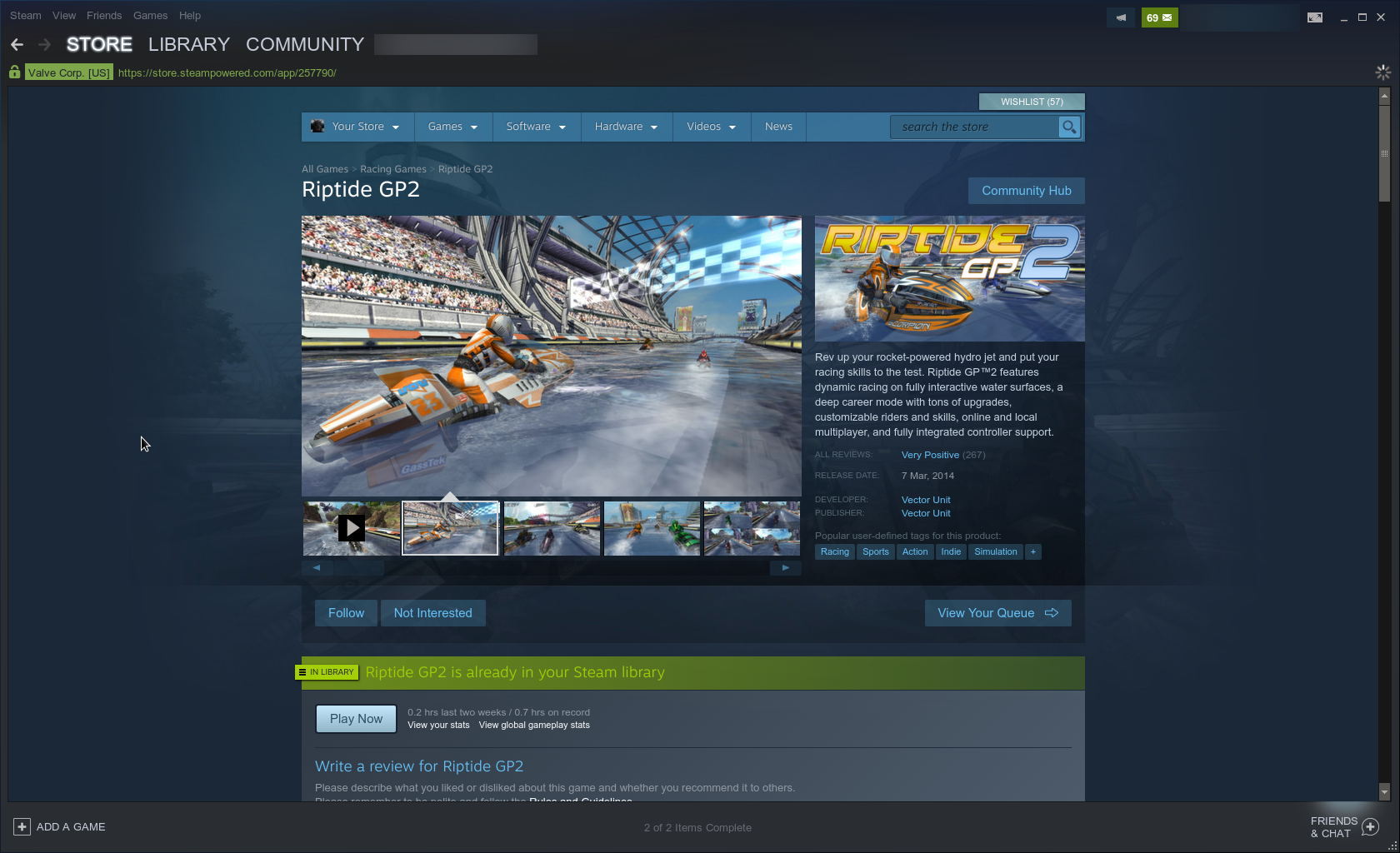Go to the STORE section
The image size is (1400, 853).
99,44
